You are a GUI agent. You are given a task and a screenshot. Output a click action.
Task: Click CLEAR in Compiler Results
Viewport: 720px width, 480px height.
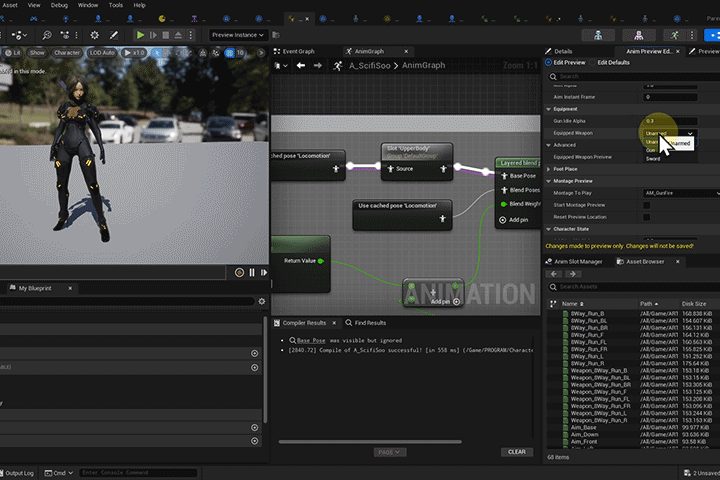click(517, 452)
